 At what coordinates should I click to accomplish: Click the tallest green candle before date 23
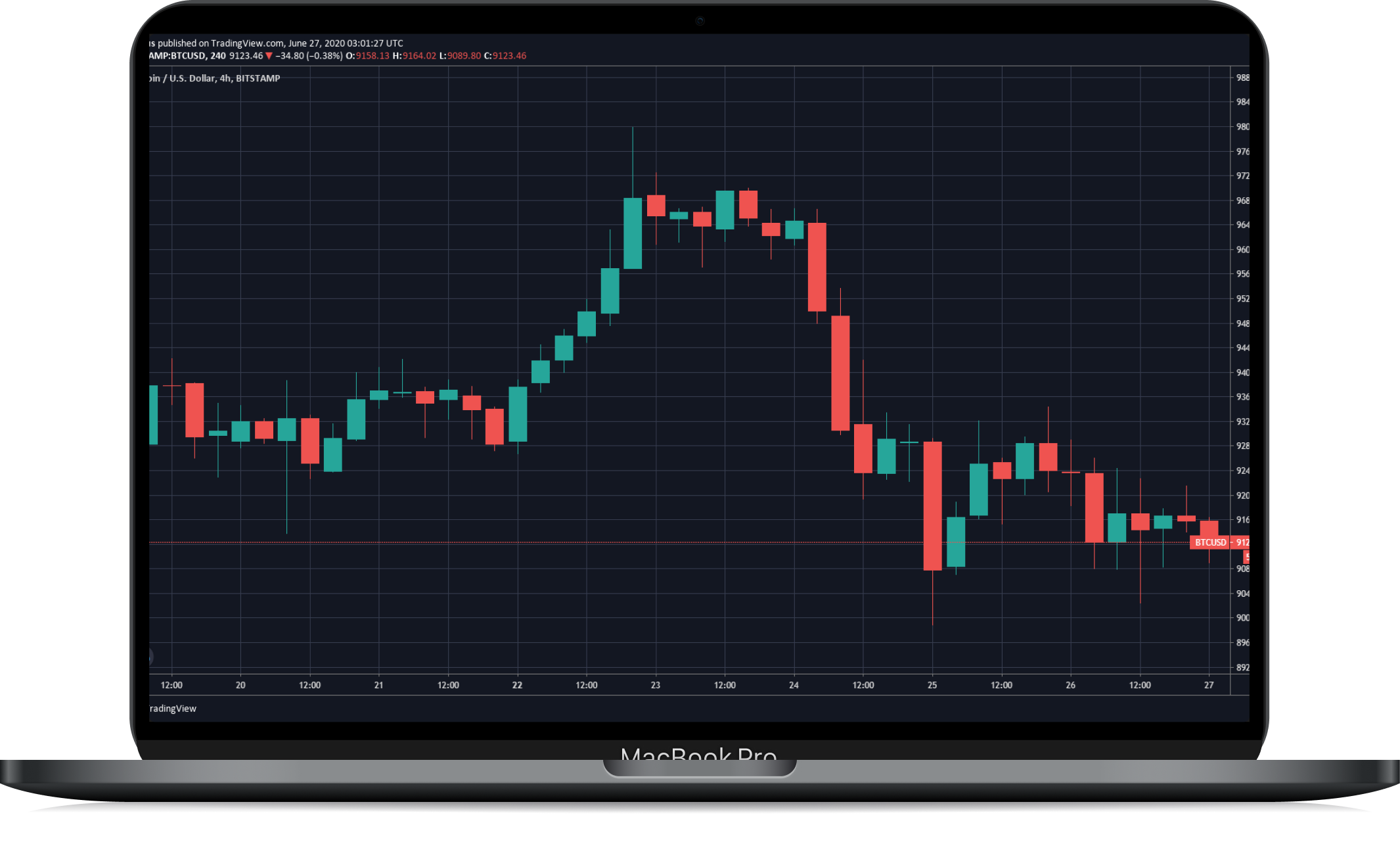[632, 233]
